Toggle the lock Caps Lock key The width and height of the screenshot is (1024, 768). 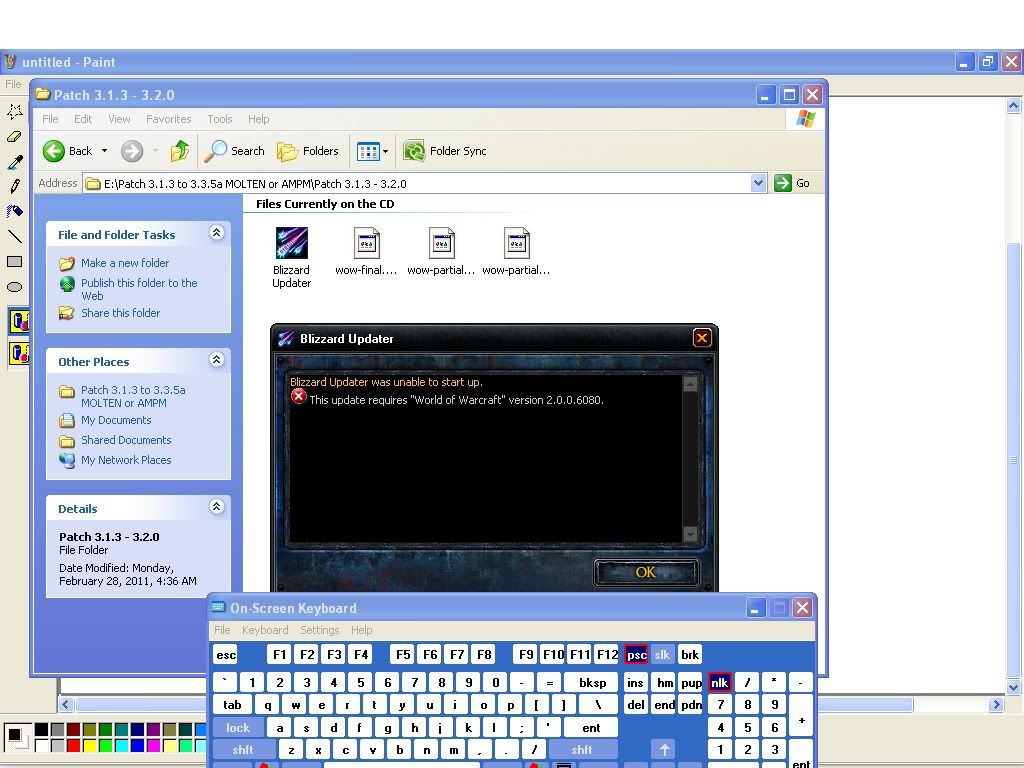click(x=238, y=728)
